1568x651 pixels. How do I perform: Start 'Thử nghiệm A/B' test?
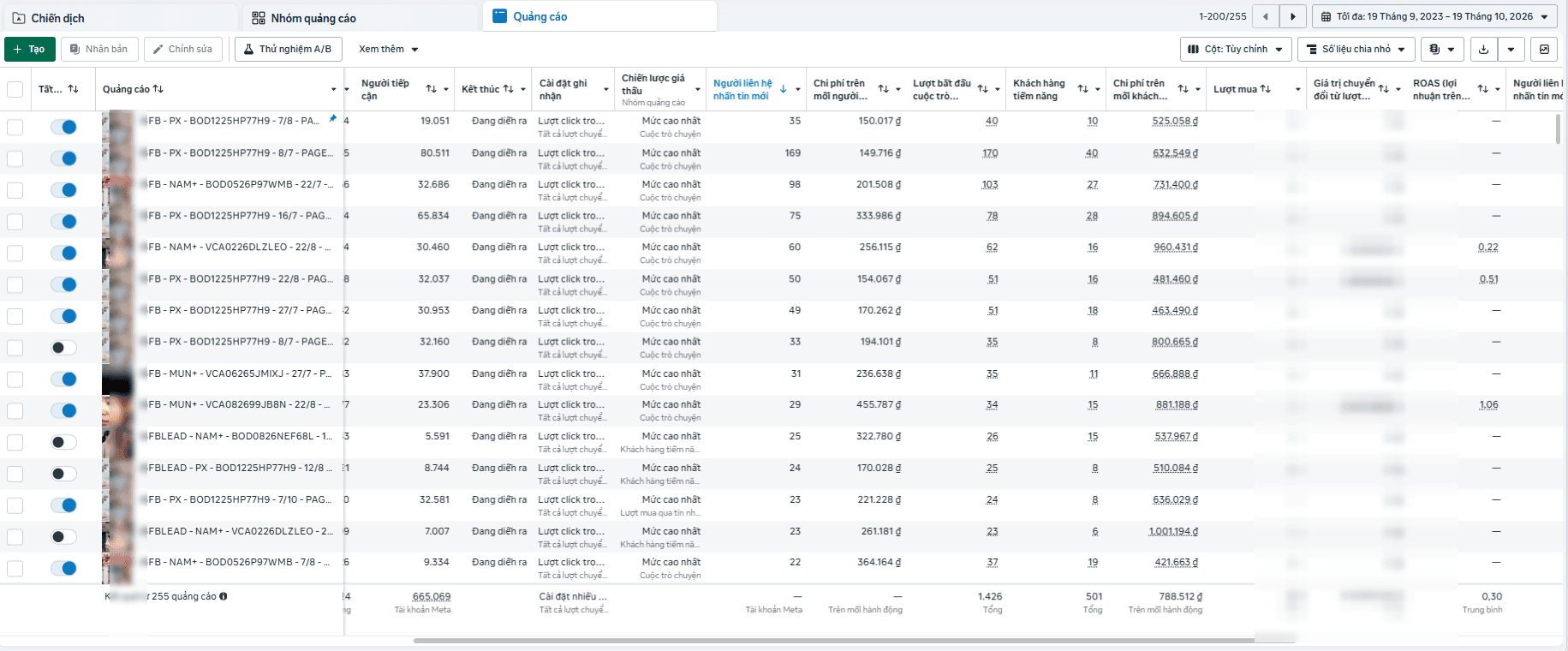289,49
